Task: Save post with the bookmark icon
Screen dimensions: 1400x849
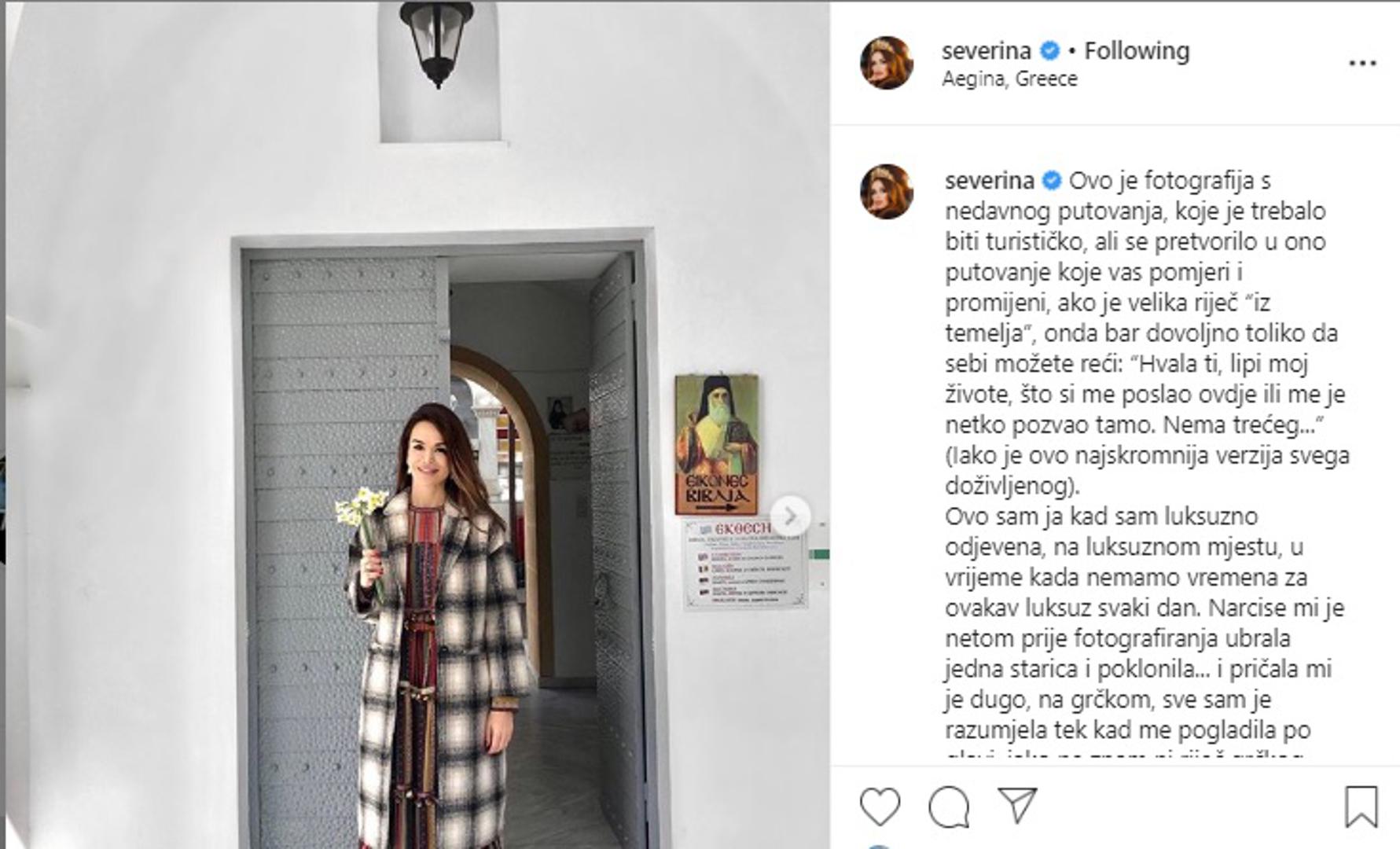Action: 1361,807
